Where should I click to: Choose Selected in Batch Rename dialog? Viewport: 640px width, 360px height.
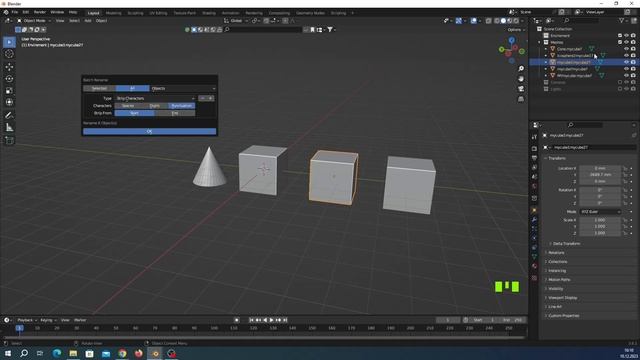point(99,88)
